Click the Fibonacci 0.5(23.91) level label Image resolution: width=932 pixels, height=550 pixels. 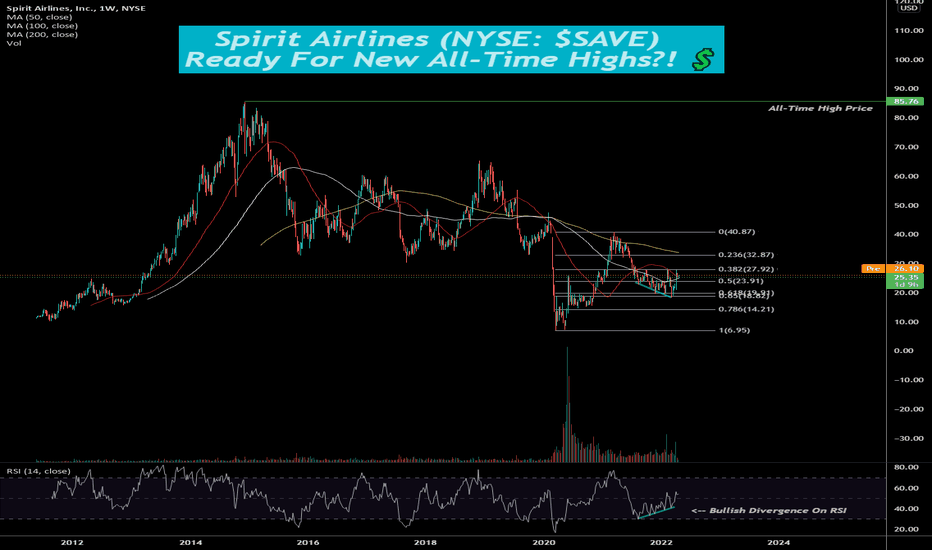click(741, 281)
